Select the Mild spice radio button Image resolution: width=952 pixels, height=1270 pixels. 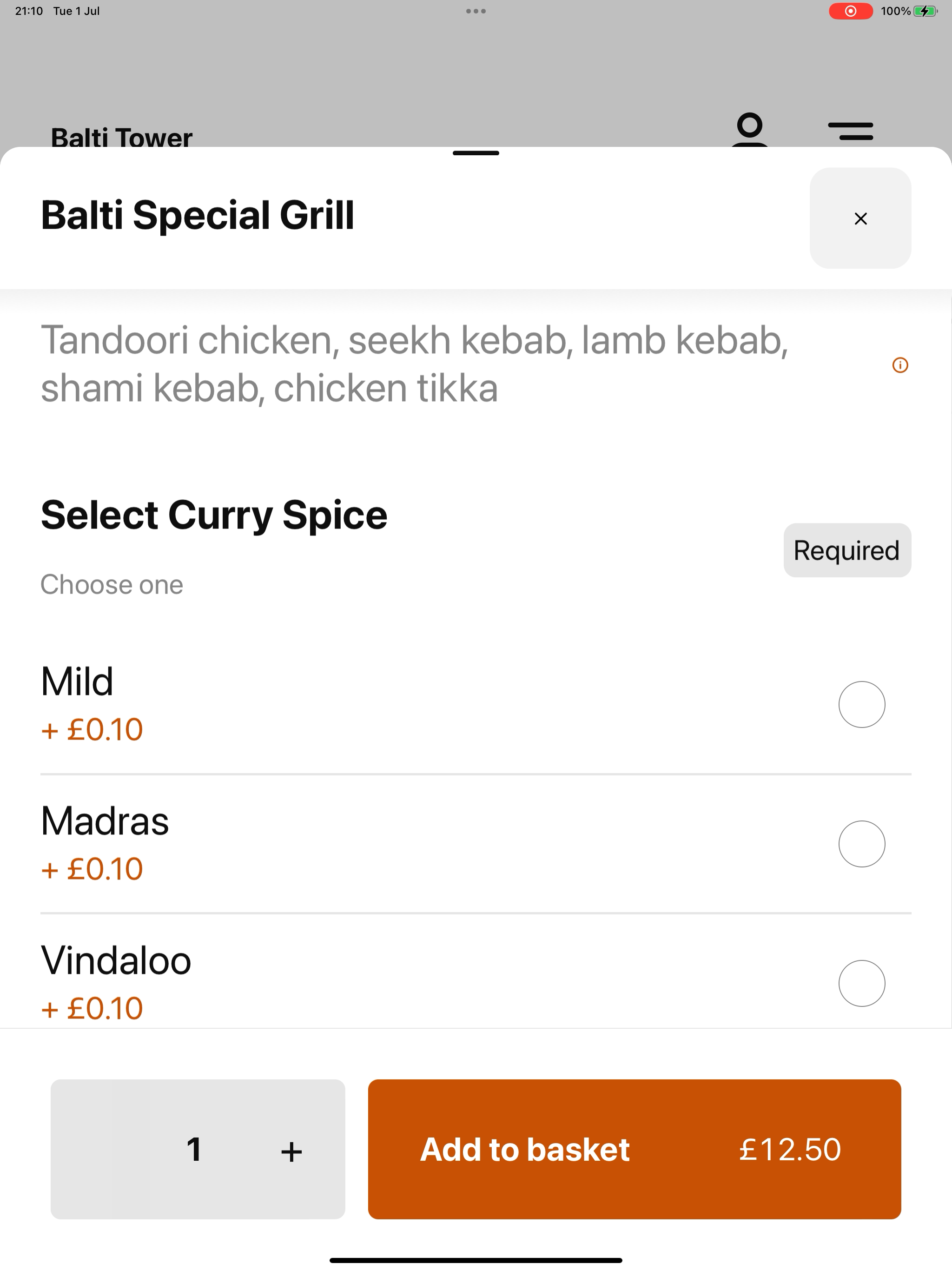tap(861, 704)
